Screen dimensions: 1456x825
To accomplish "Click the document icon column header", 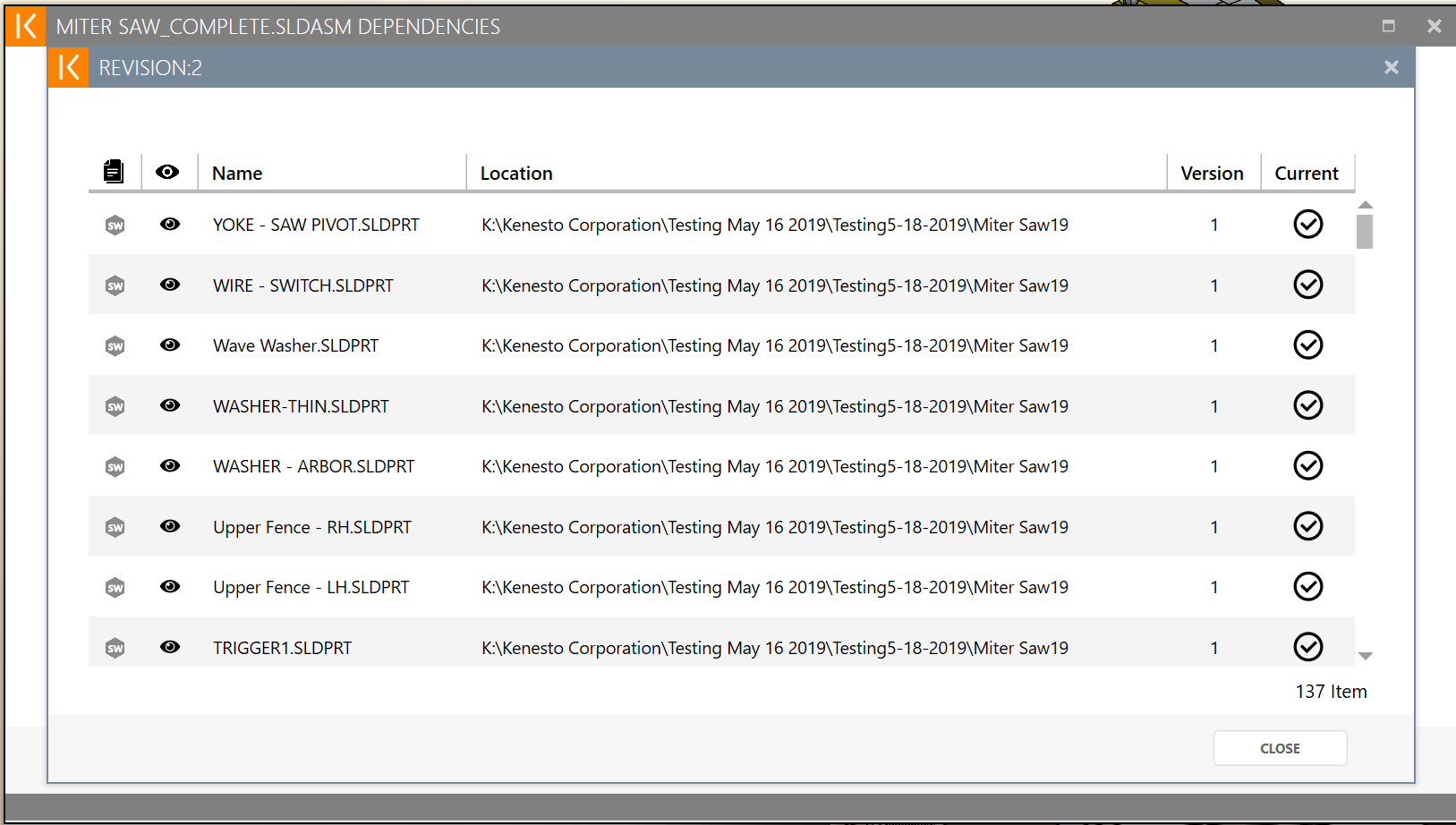I will [114, 171].
